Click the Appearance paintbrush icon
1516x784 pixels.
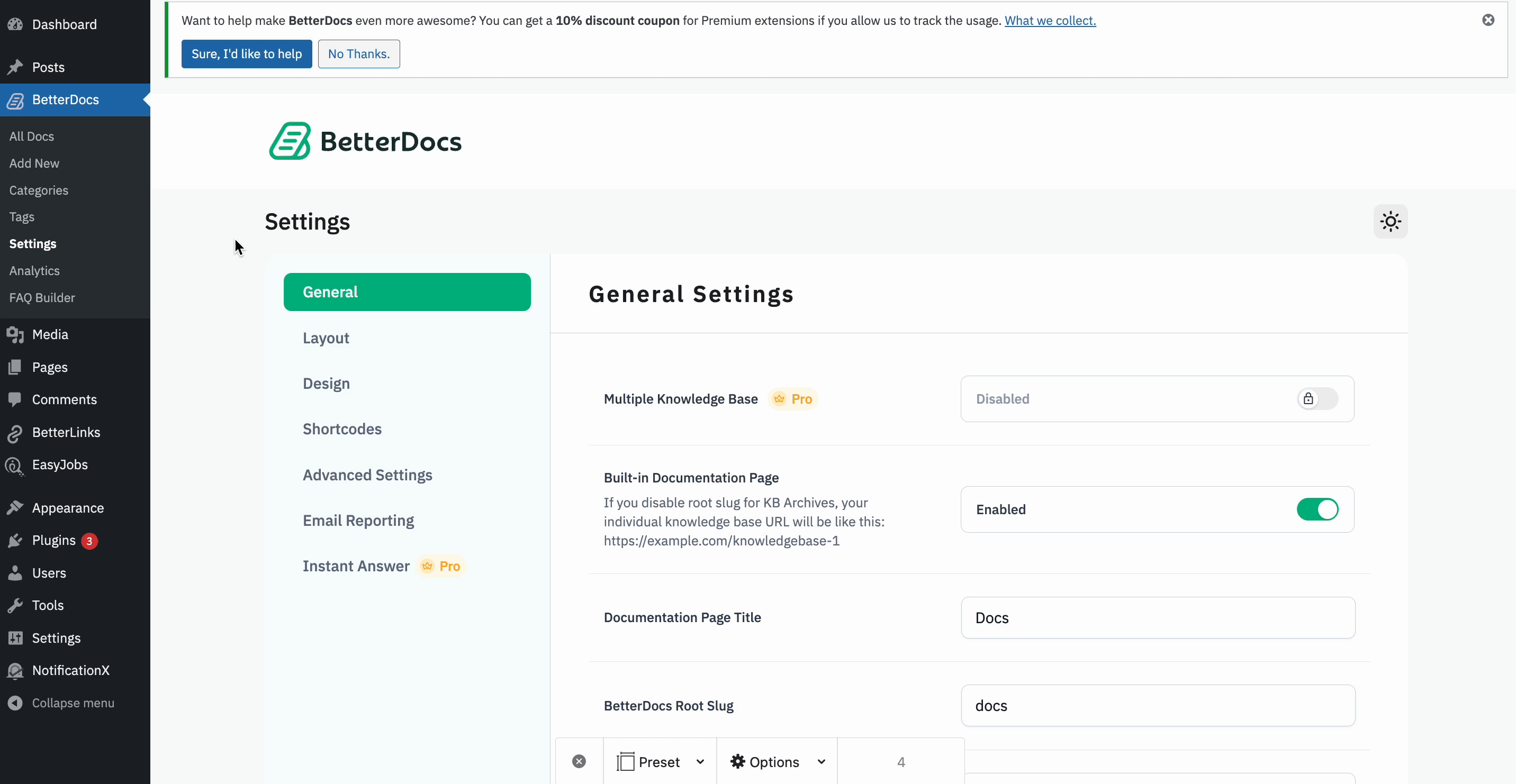point(15,507)
